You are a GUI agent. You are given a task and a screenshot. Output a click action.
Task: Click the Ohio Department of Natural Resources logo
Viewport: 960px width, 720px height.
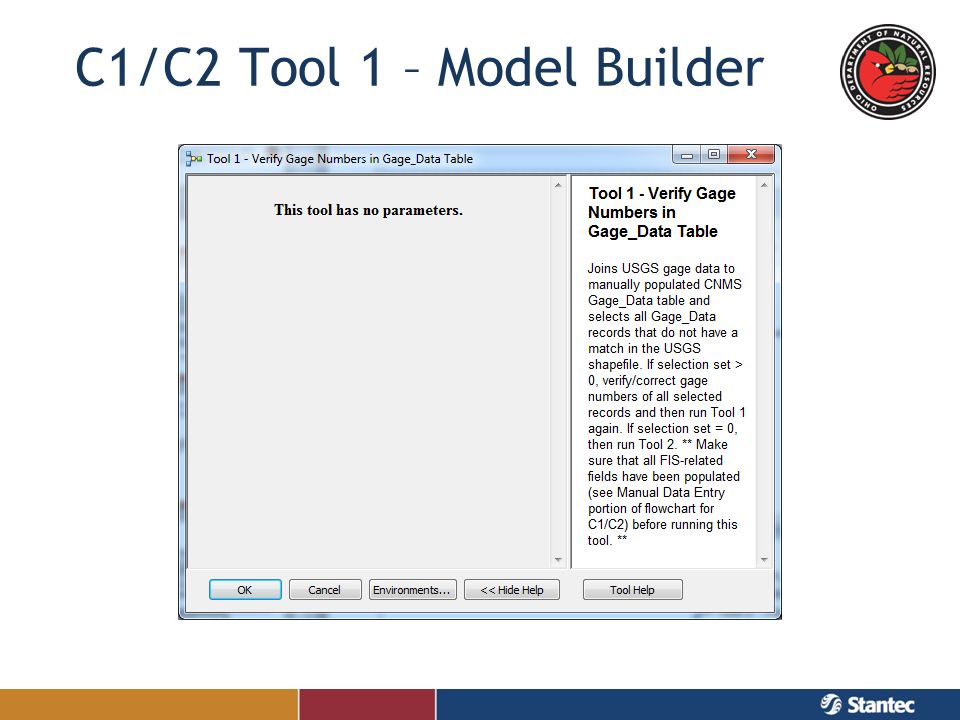click(x=888, y=72)
